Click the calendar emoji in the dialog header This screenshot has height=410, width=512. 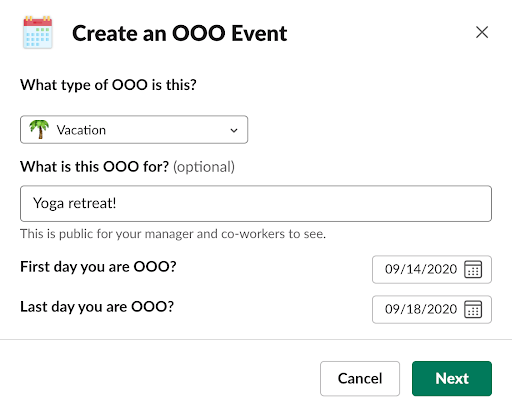38,32
